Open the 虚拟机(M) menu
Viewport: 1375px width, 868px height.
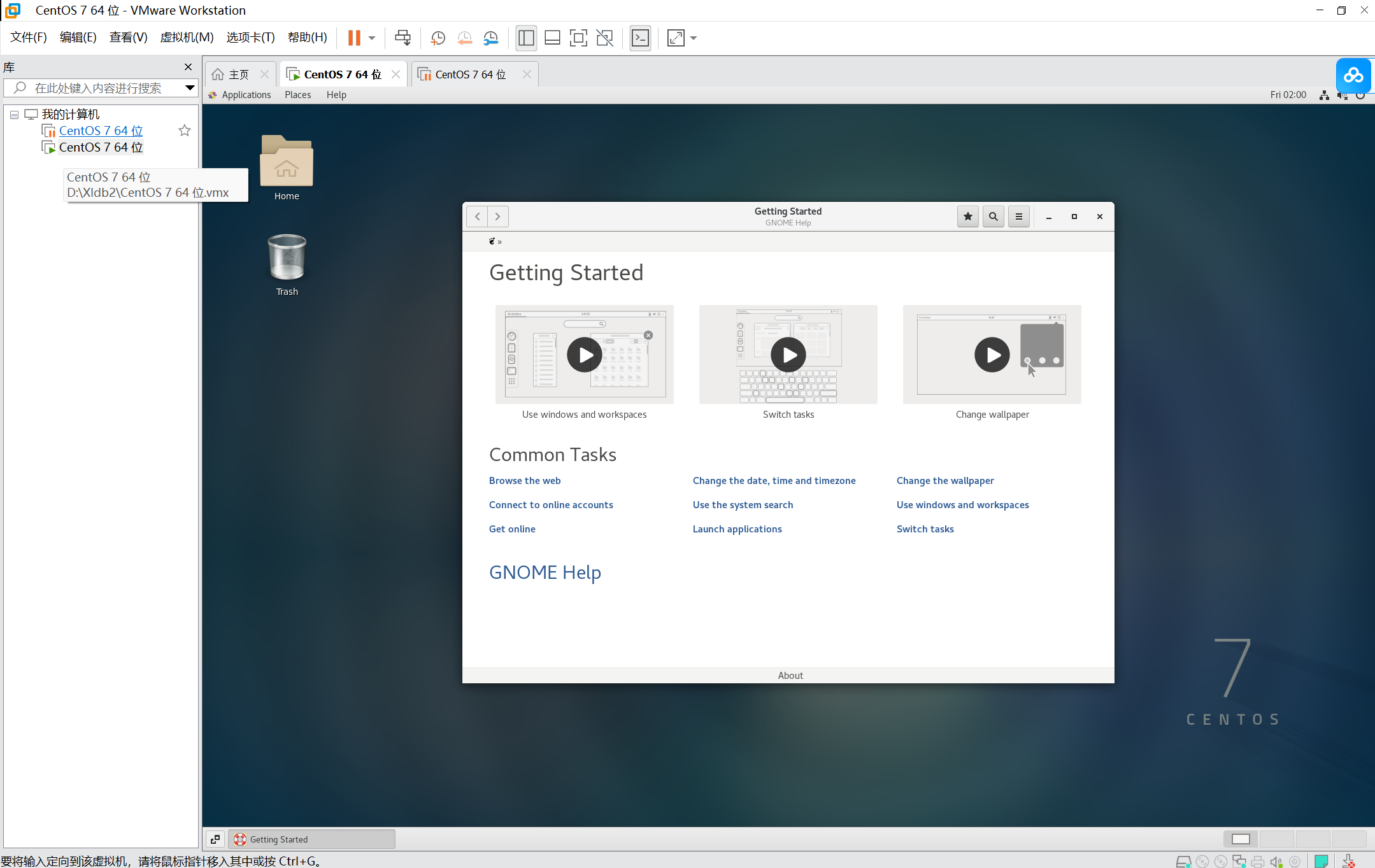[x=187, y=38]
